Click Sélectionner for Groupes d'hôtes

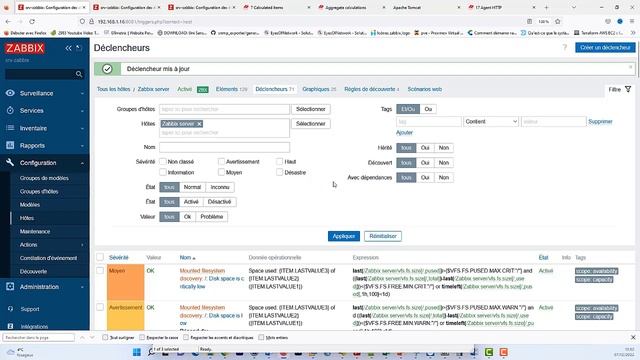pos(311,109)
